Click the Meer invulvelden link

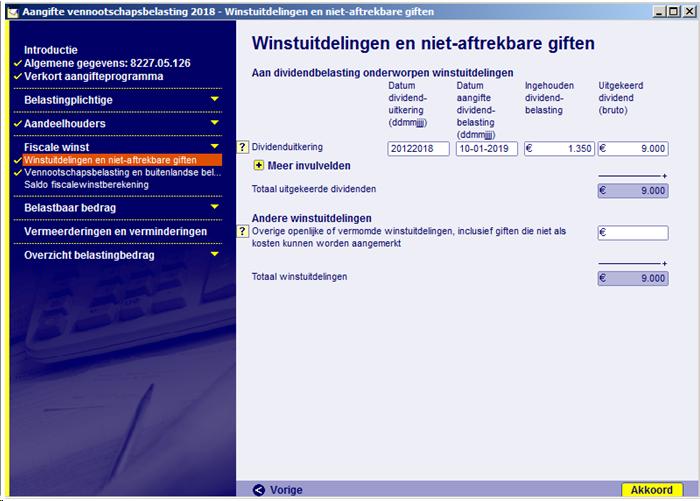(309, 166)
